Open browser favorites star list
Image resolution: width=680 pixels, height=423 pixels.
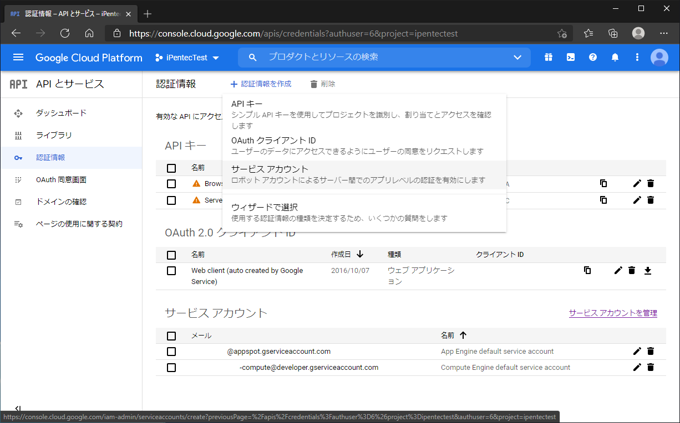(x=588, y=33)
